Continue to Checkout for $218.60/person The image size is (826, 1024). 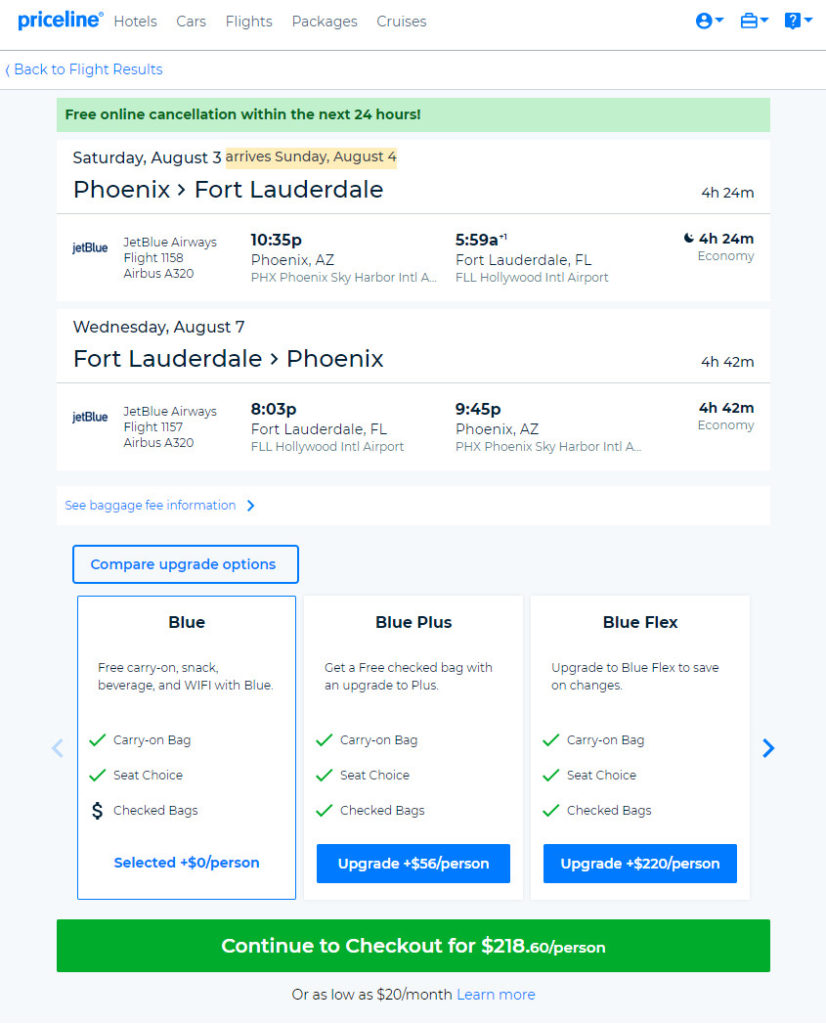pos(413,946)
